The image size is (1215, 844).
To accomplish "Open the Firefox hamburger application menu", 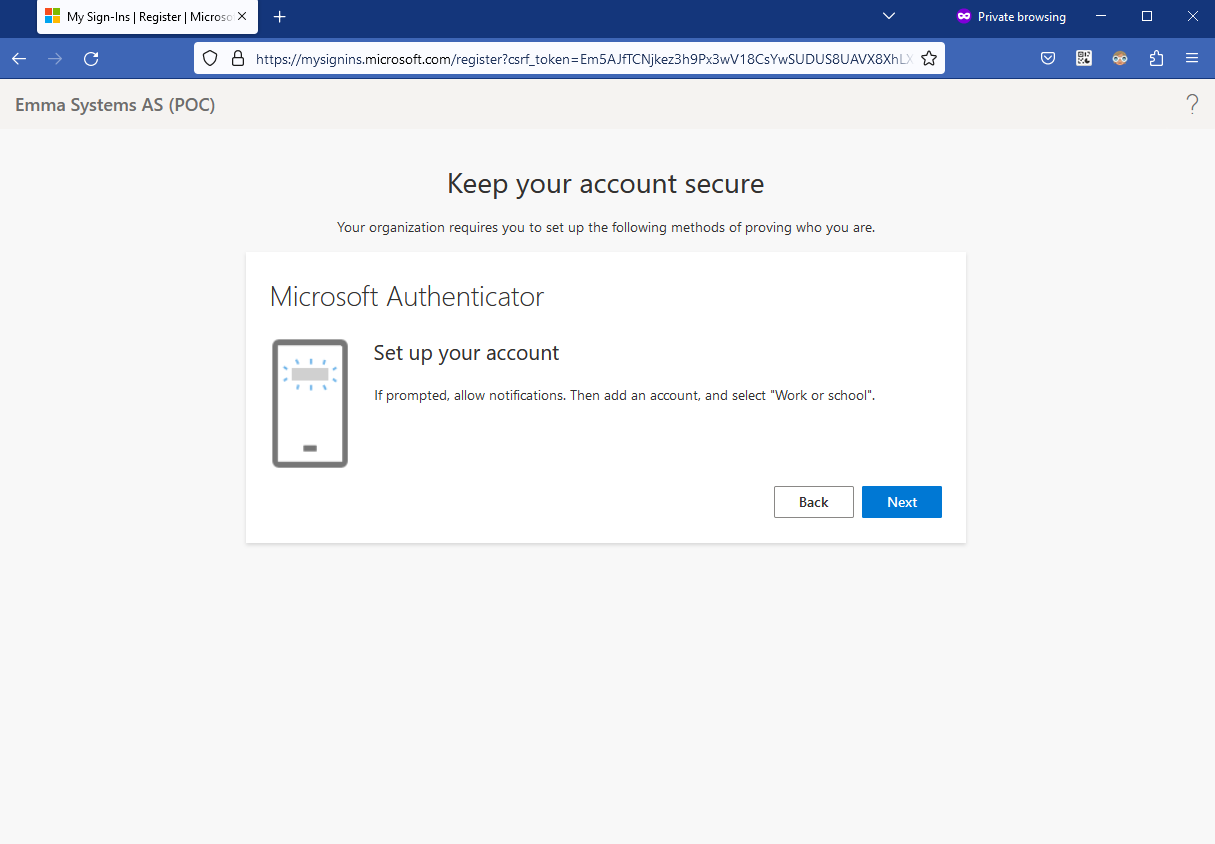I will 1192,58.
